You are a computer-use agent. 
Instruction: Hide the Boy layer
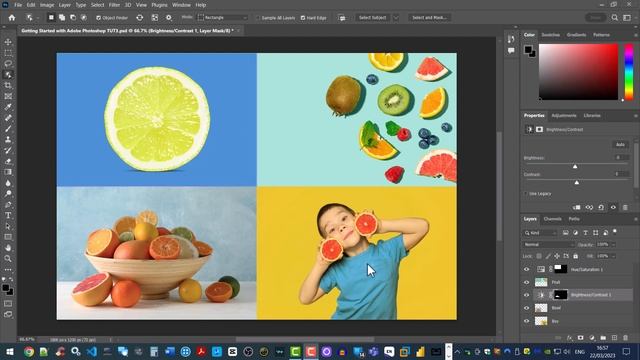(x=527, y=321)
